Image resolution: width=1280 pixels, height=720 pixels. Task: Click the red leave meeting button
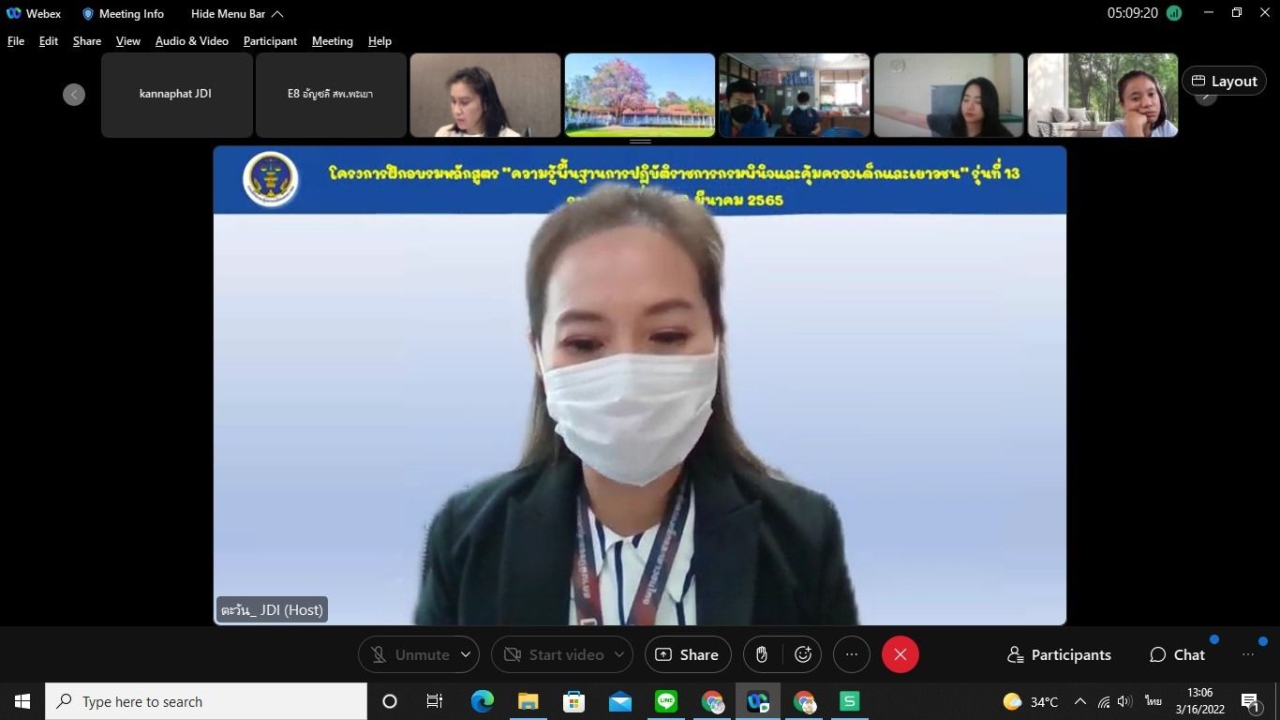[x=900, y=654]
